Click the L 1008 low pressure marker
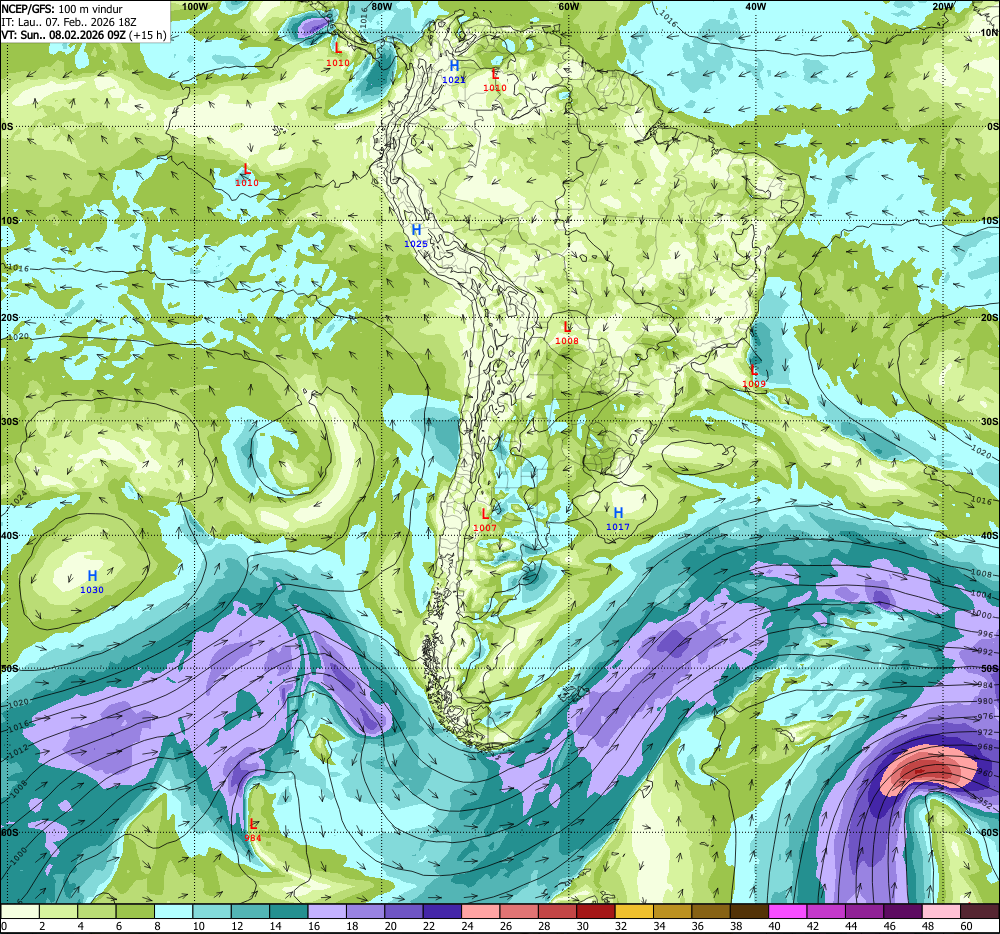The image size is (1000, 934). (x=567, y=333)
